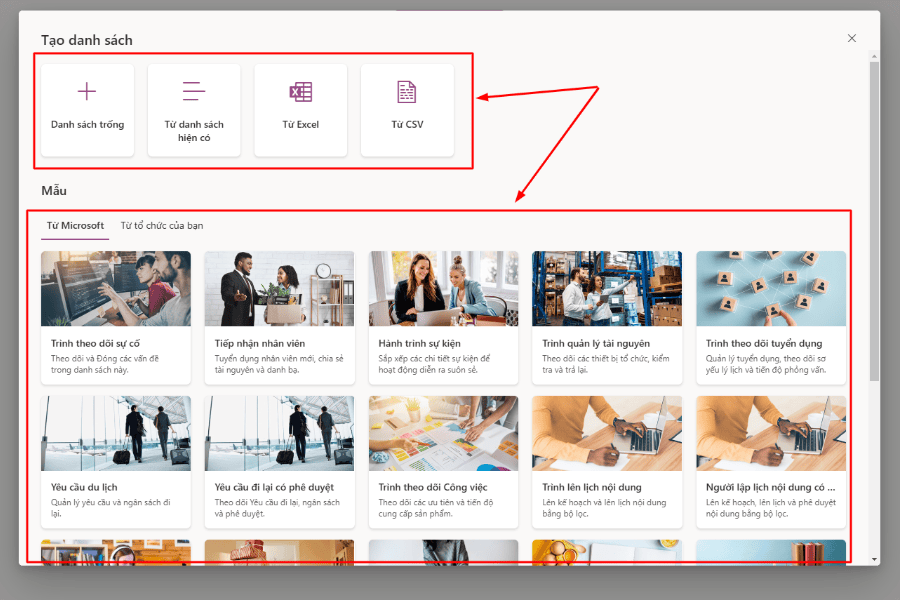The image size is (900, 600).
Task: Open the Hành trình sự kiện template image
Action: tap(443, 288)
